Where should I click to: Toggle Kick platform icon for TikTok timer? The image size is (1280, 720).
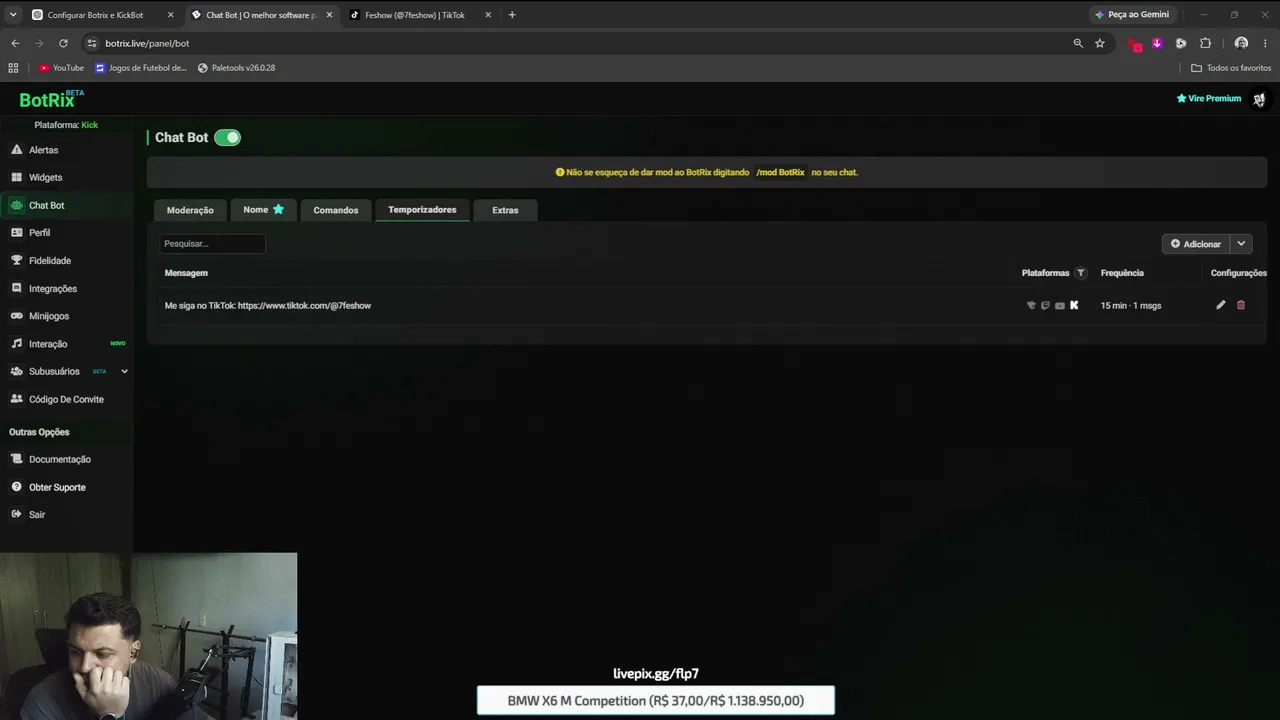[x=1074, y=305]
